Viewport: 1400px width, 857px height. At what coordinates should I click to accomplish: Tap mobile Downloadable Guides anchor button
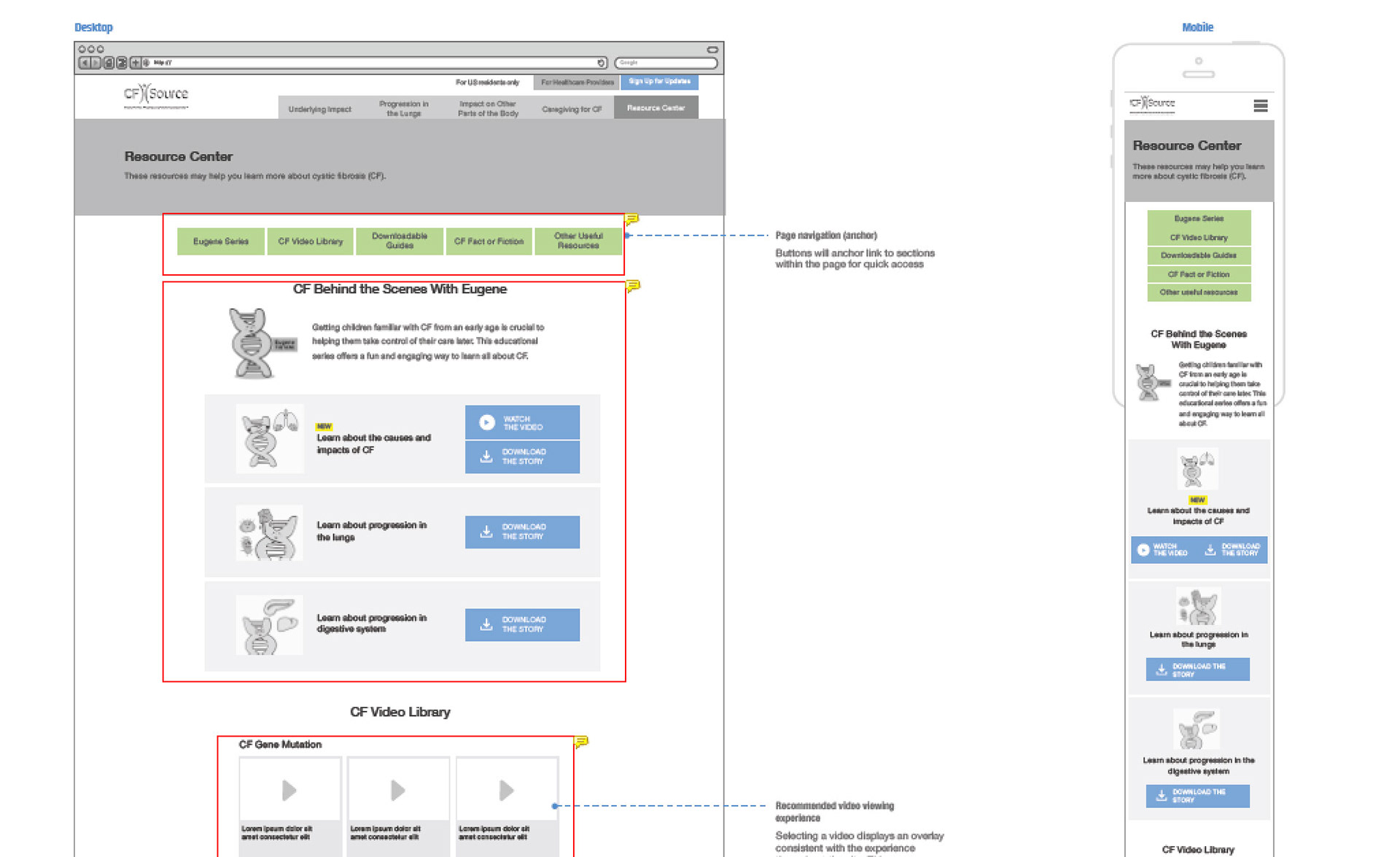tap(1198, 256)
